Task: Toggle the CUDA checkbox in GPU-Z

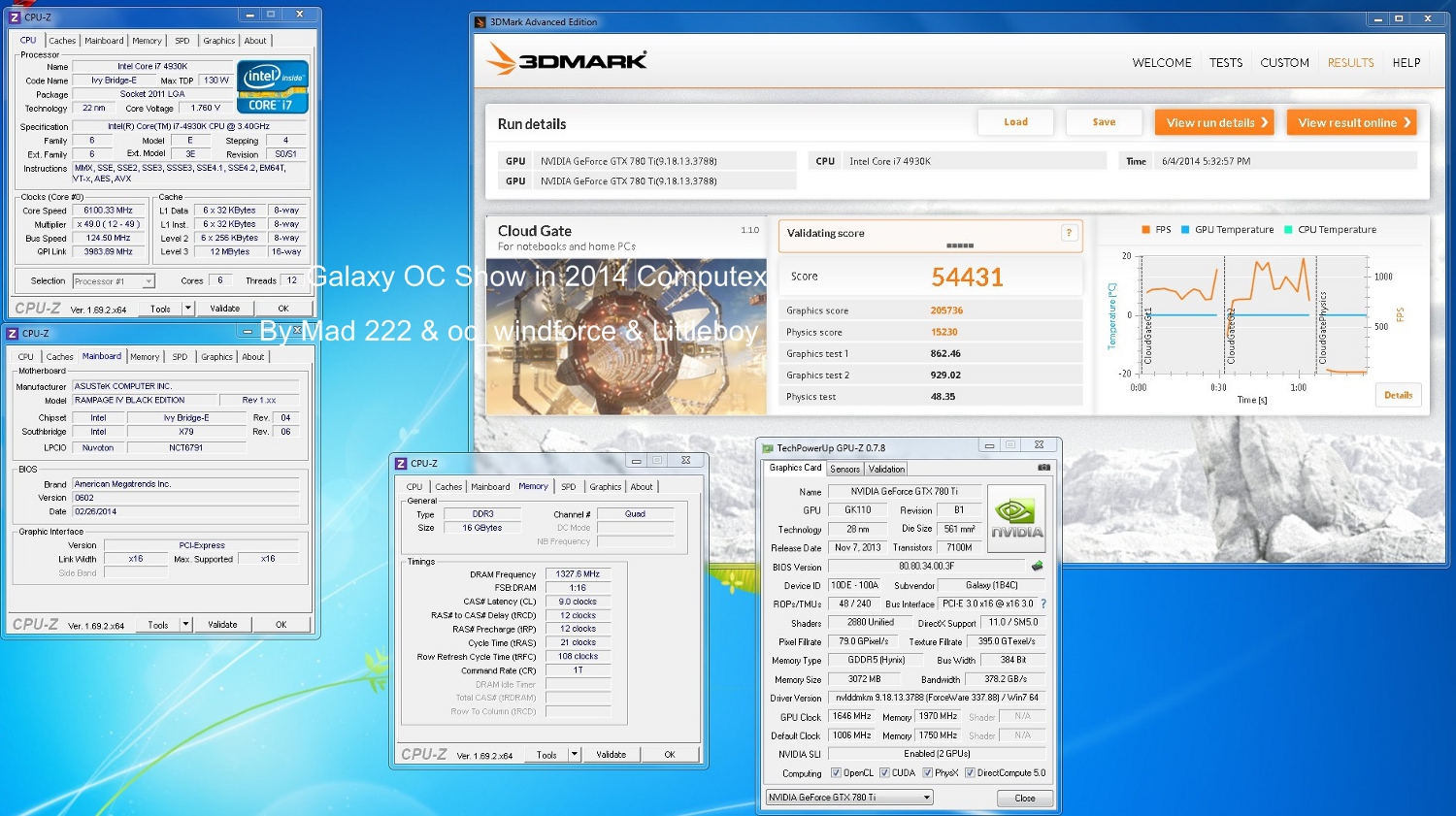Action: tap(884, 773)
